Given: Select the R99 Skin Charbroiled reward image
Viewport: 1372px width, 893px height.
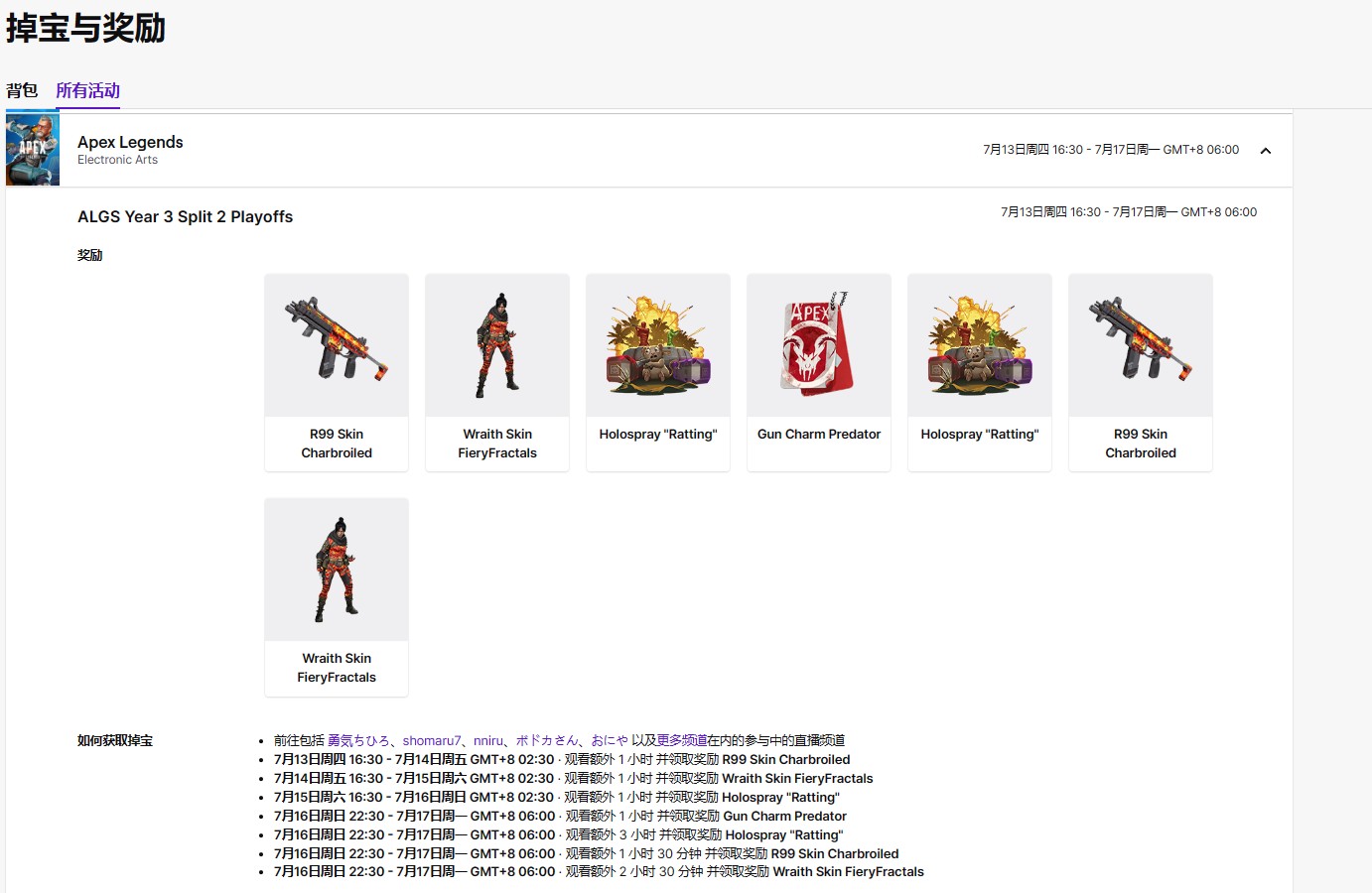Looking at the screenshot, I should pyautogui.click(x=336, y=344).
